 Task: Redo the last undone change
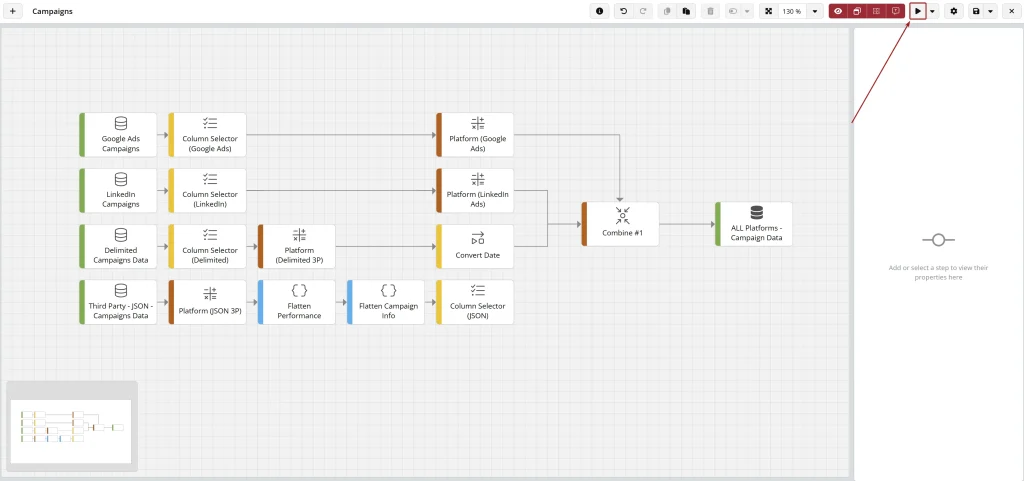[x=643, y=11]
